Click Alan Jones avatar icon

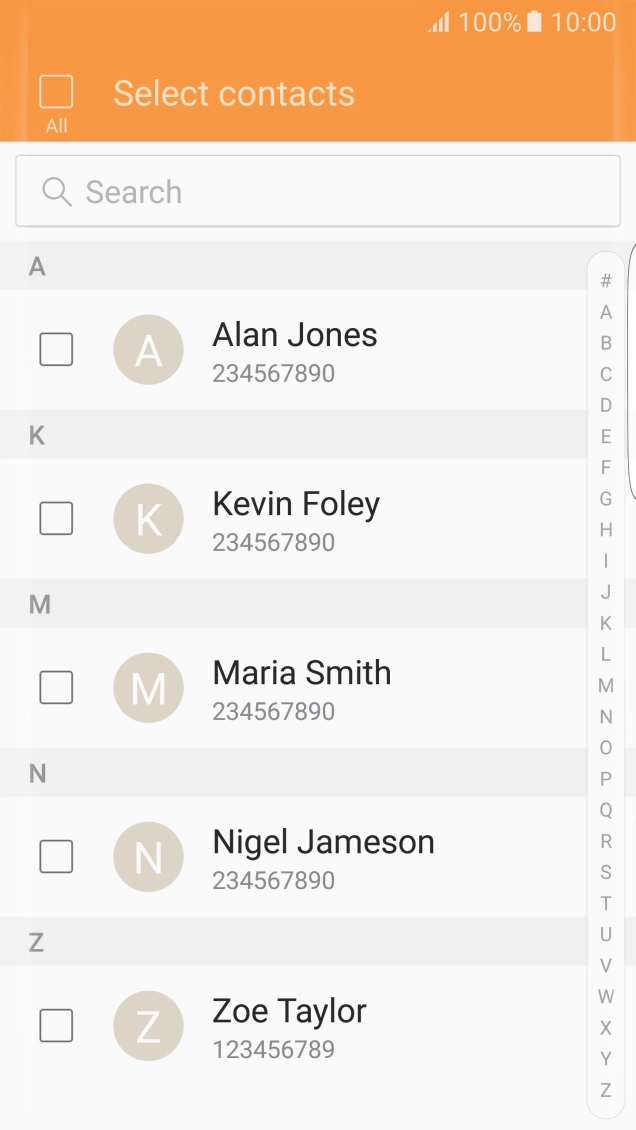coord(148,350)
